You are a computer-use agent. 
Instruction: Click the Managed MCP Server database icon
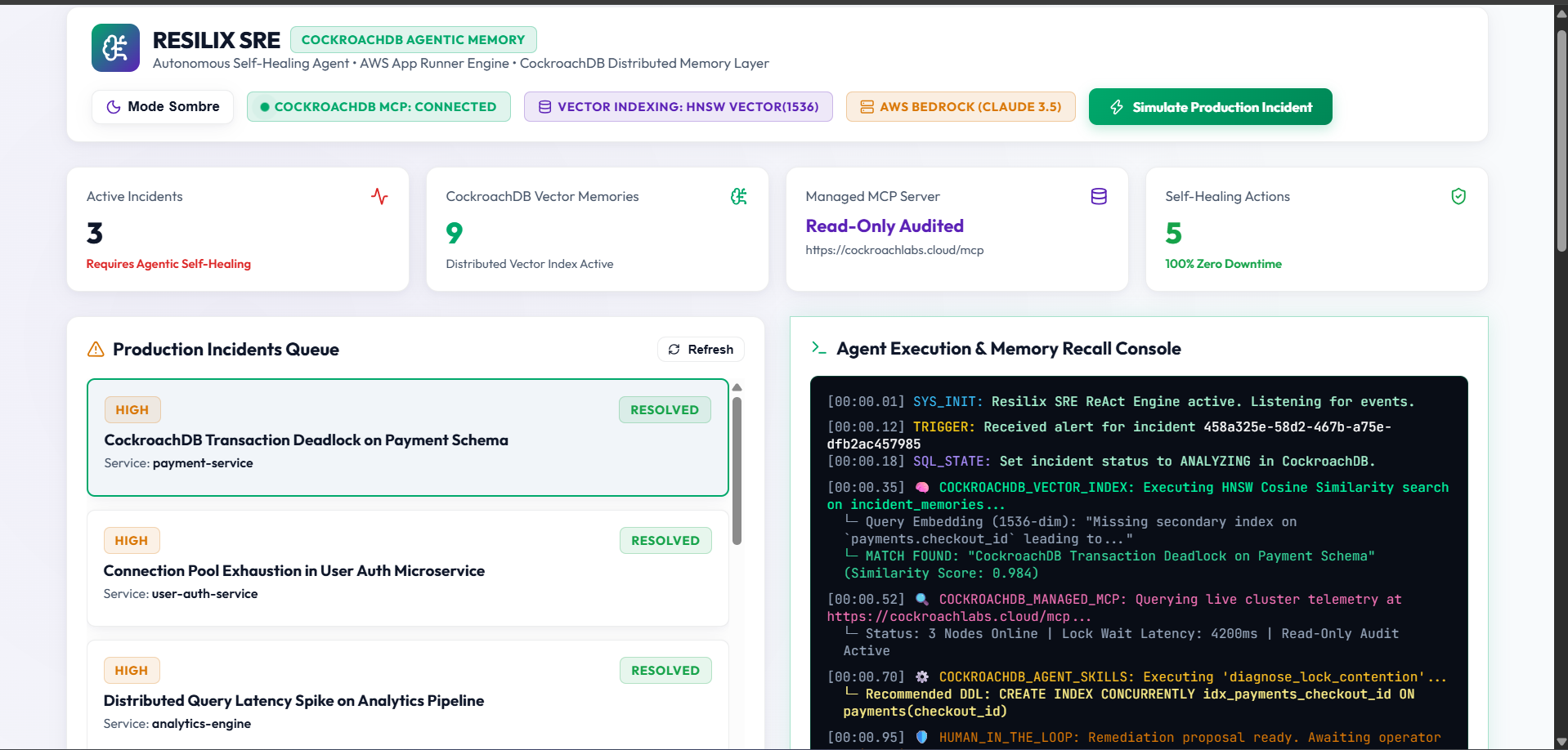click(1099, 196)
